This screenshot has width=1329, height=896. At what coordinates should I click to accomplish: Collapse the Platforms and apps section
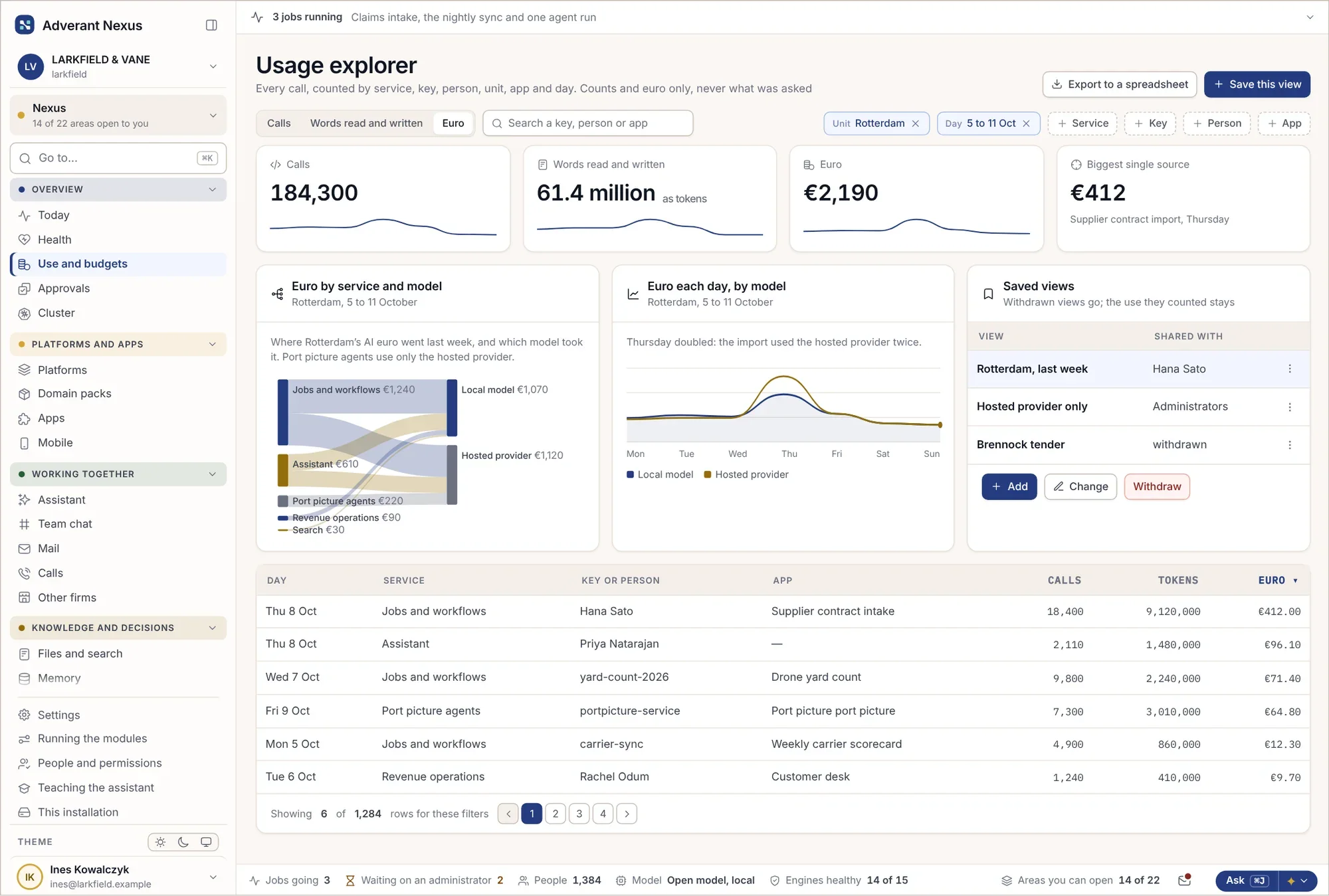pos(118,344)
